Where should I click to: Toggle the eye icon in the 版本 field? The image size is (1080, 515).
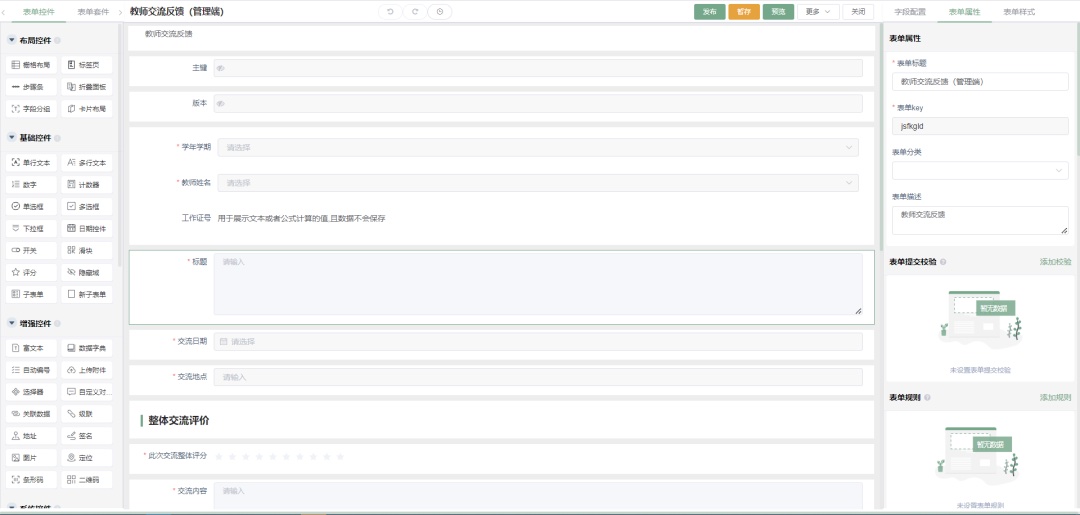click(220, 103)
